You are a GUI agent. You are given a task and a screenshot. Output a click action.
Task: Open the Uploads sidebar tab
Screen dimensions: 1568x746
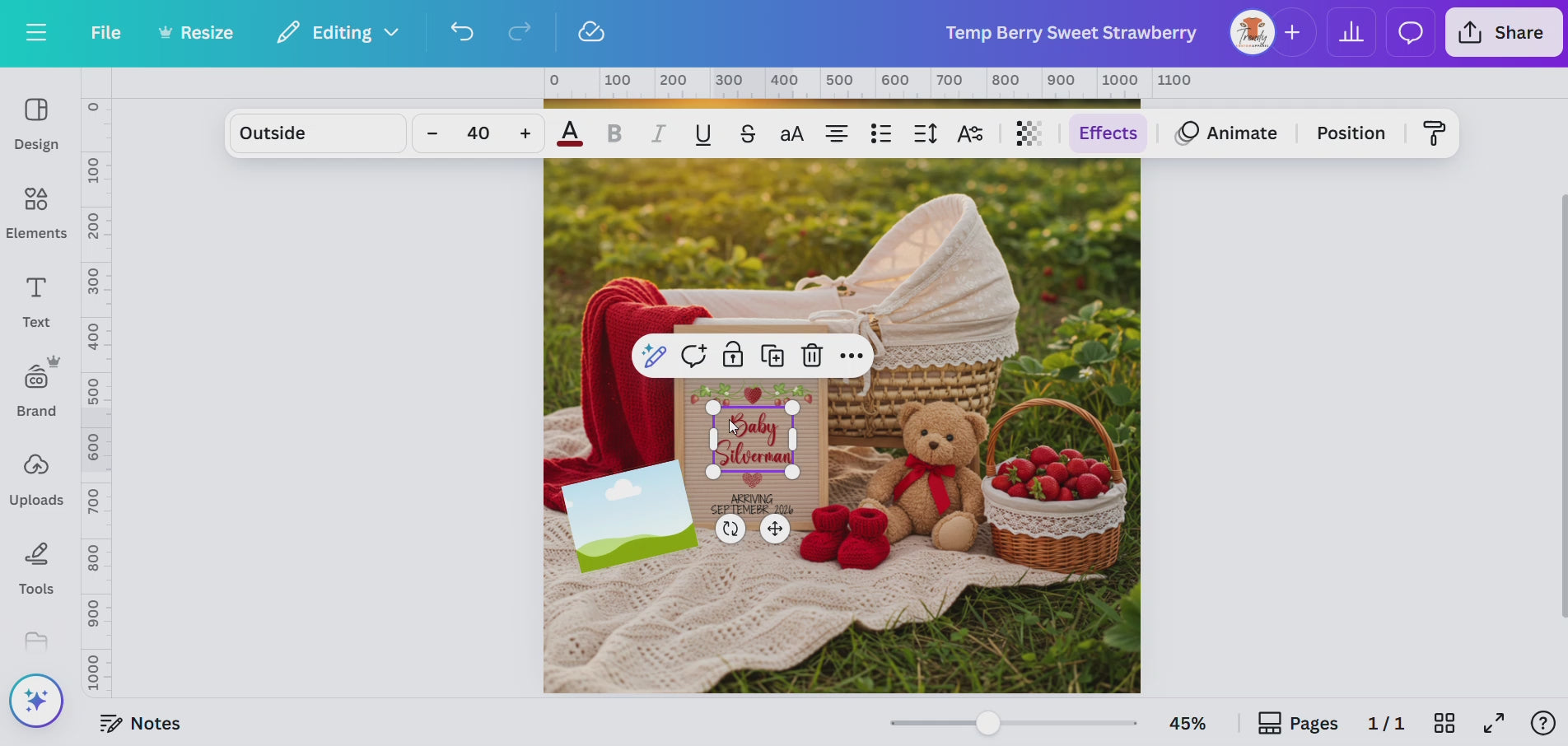pyautogui.click(x=36, y=480)
